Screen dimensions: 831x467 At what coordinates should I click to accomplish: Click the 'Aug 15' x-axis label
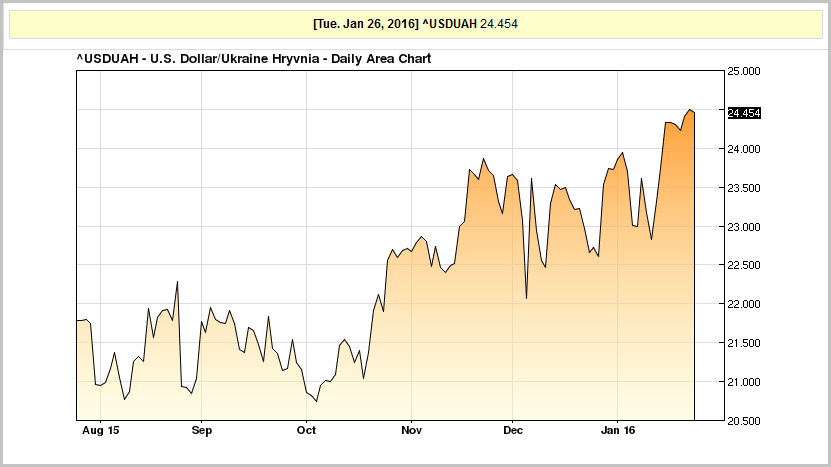101,430
